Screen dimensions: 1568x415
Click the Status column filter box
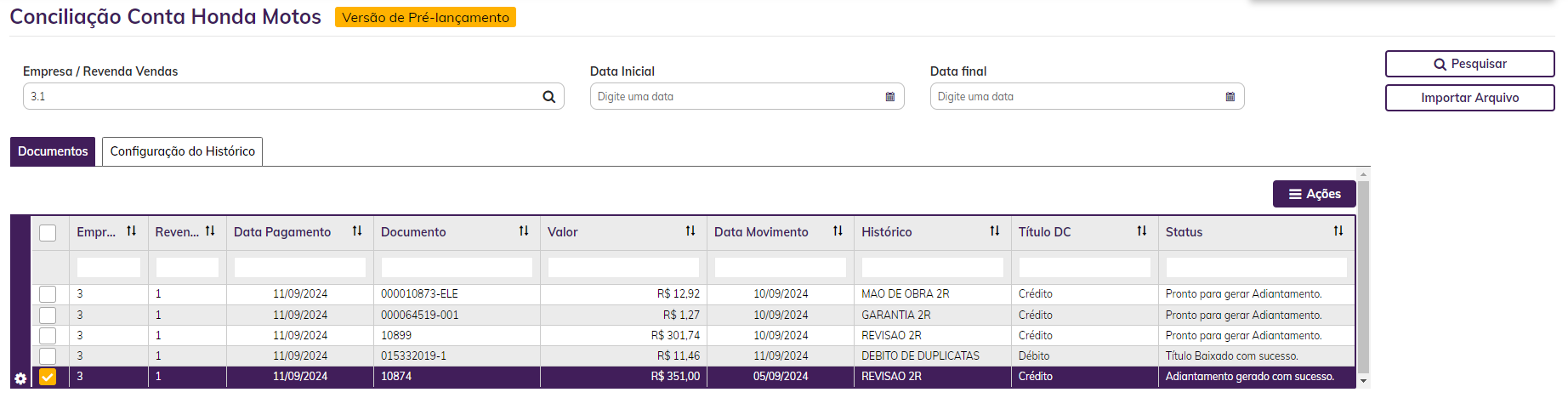tap(1257, 267)
